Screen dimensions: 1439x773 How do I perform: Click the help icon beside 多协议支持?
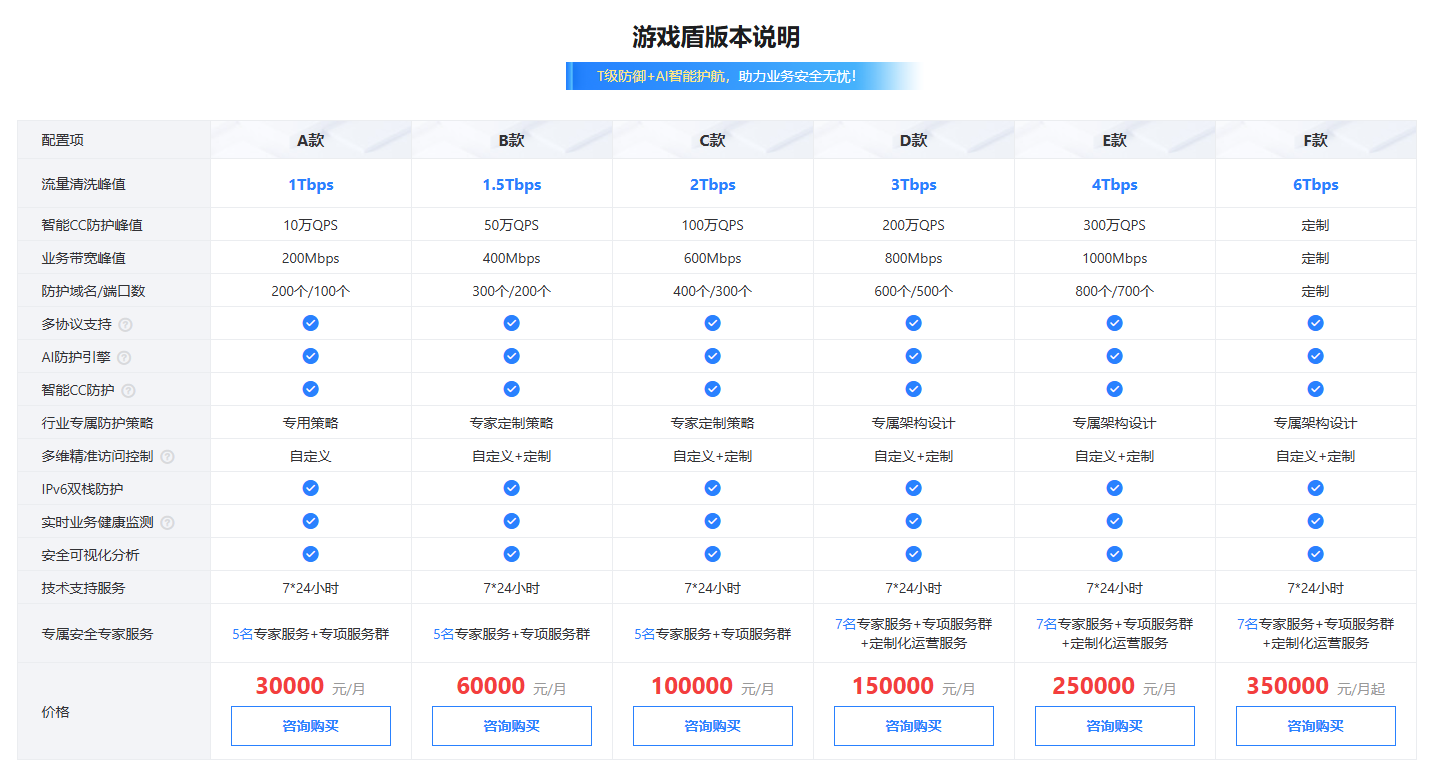coord(125,324)
